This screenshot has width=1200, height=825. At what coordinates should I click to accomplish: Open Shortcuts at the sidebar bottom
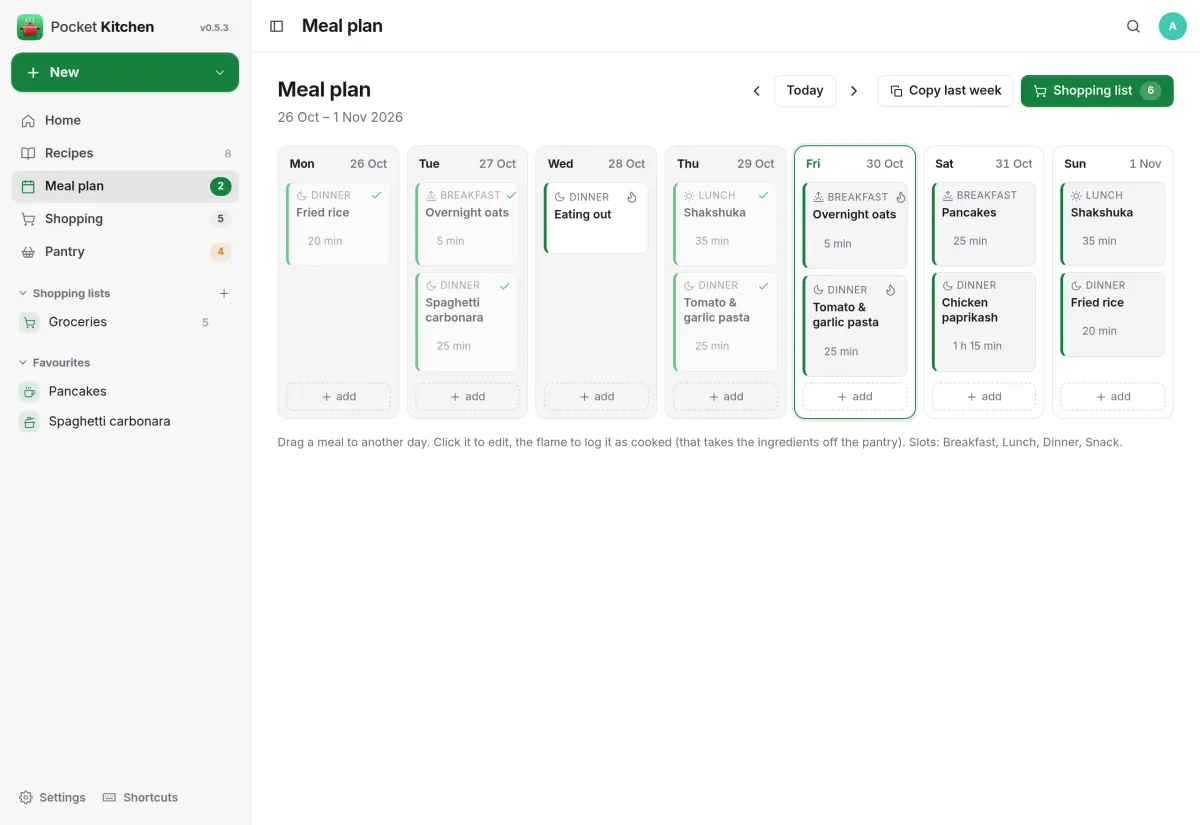tap(140, 797)
